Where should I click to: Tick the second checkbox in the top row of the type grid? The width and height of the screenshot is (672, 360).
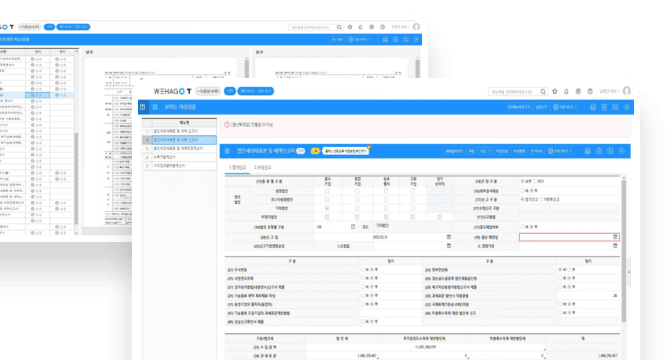click(357, 191)
